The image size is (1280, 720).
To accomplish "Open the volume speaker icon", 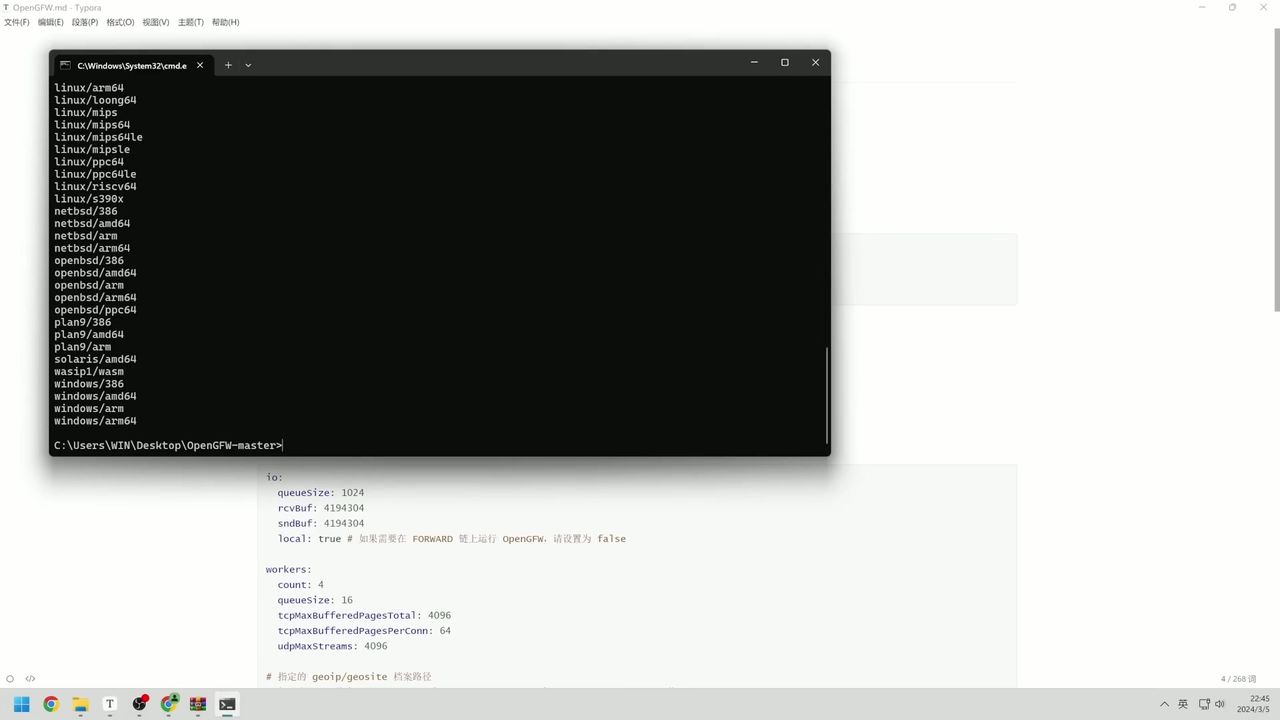I will [x=1220, y=704].
